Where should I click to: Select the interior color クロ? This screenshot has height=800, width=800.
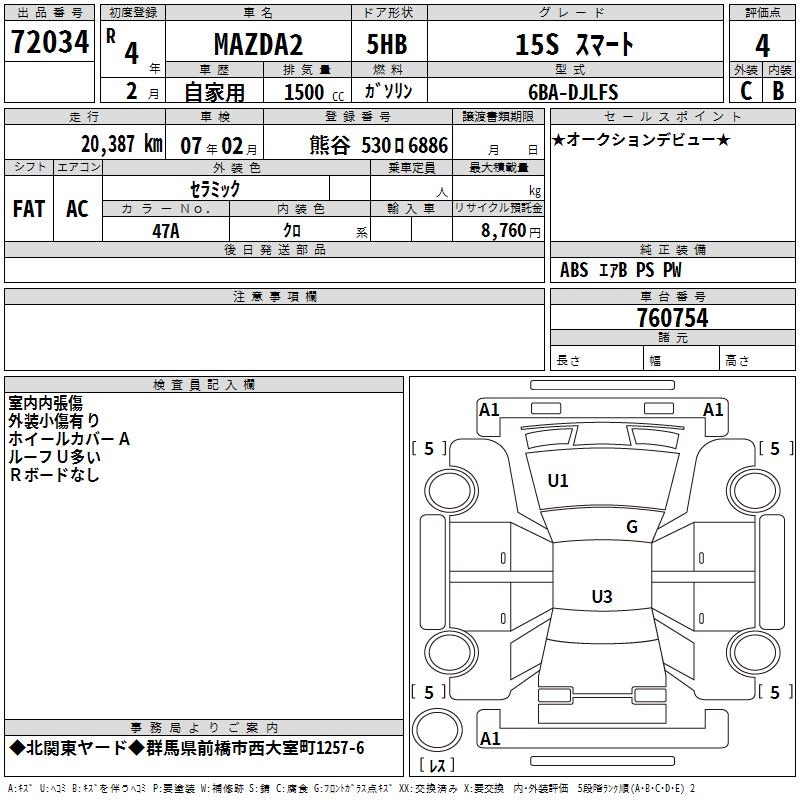[292, 231]
